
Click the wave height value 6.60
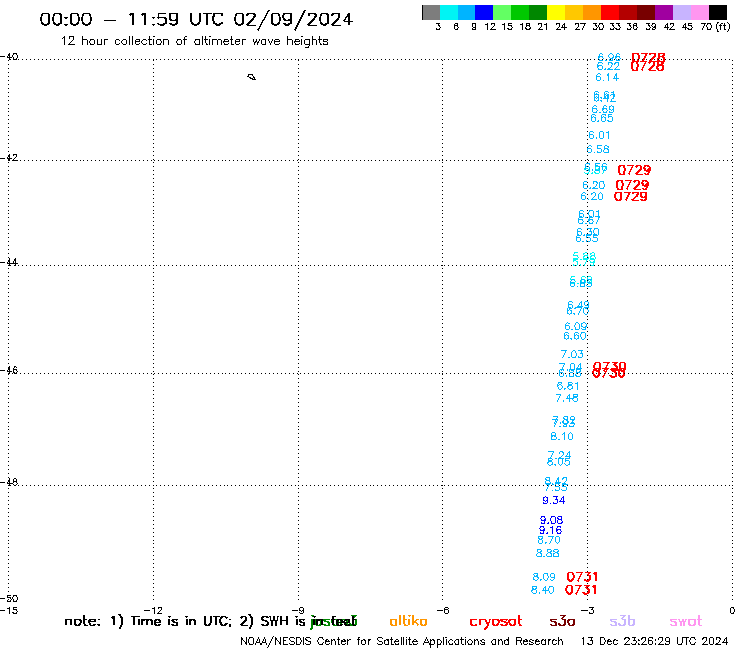tap(575, 336)
